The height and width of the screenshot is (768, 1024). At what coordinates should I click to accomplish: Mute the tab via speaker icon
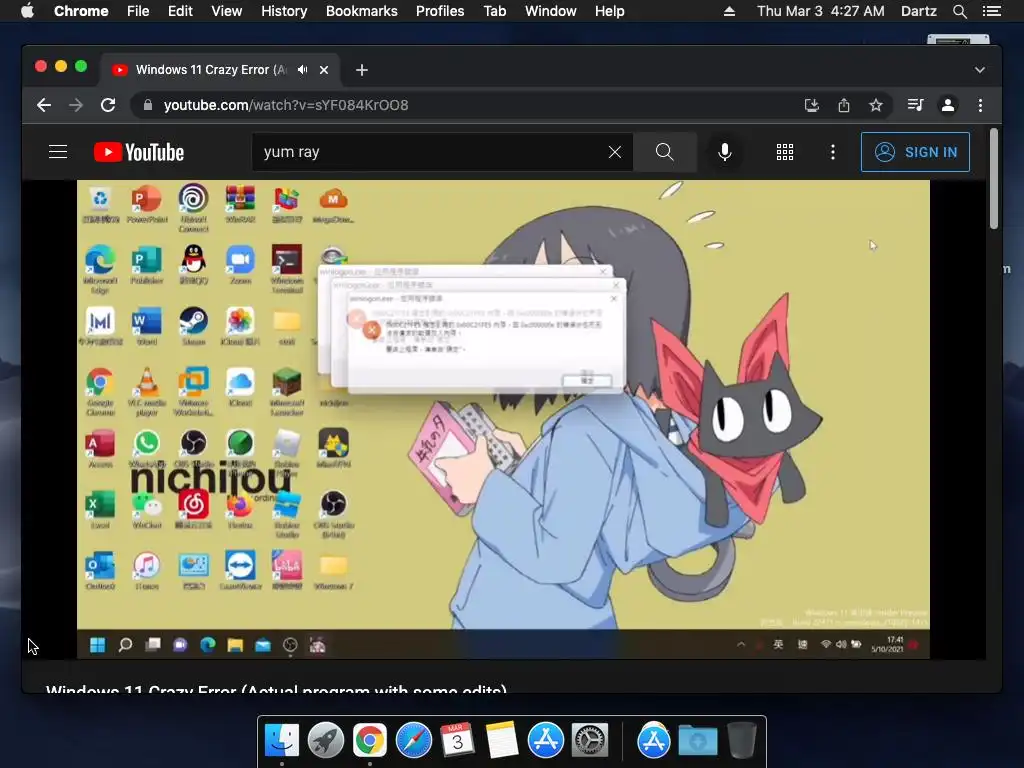click(x=302, y=70)
